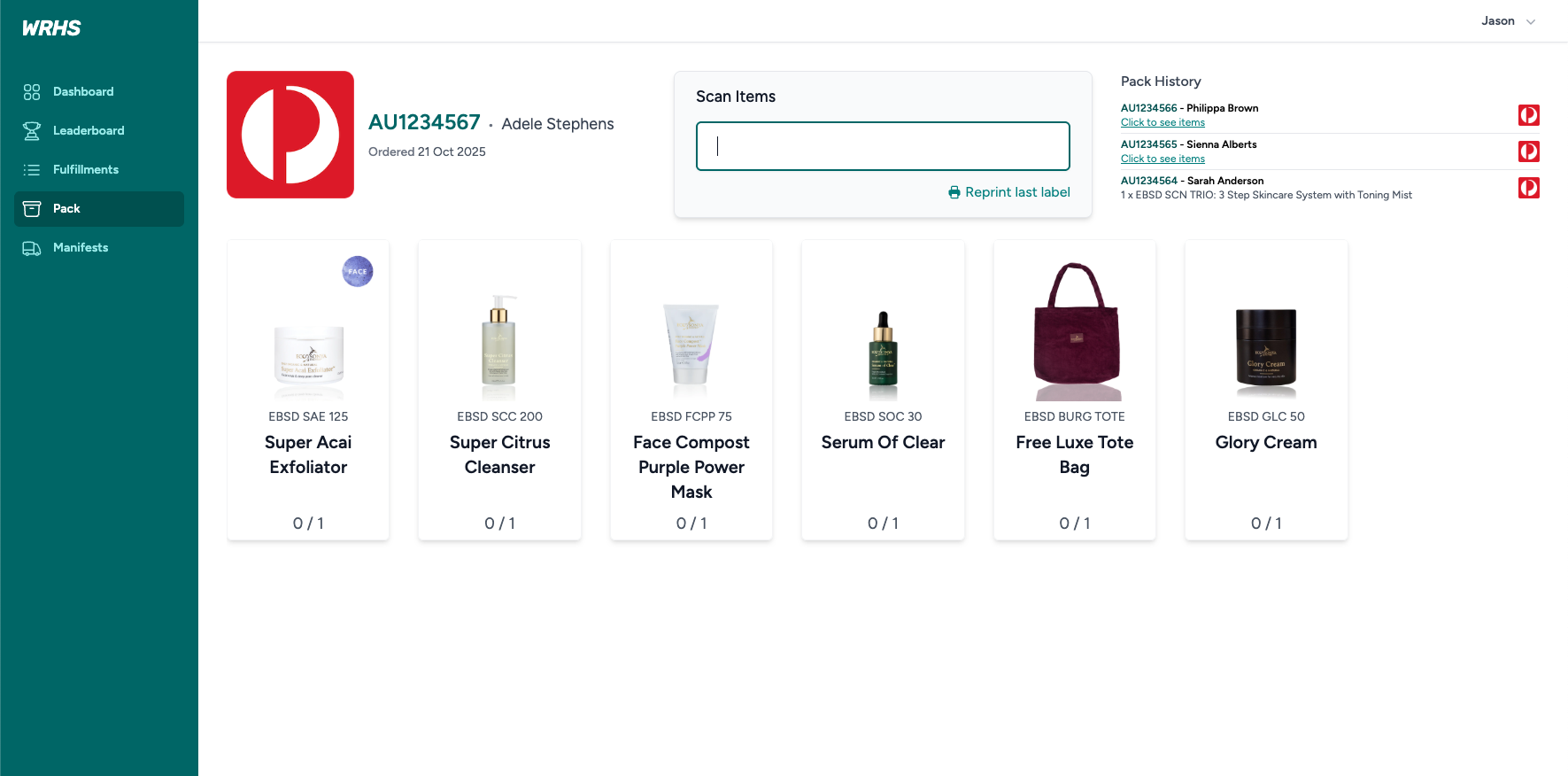Click the 0 / 1 progress counter for Glory Cream
The height and width of the screenshot is (776, 1568).
tap(1265, 523)
